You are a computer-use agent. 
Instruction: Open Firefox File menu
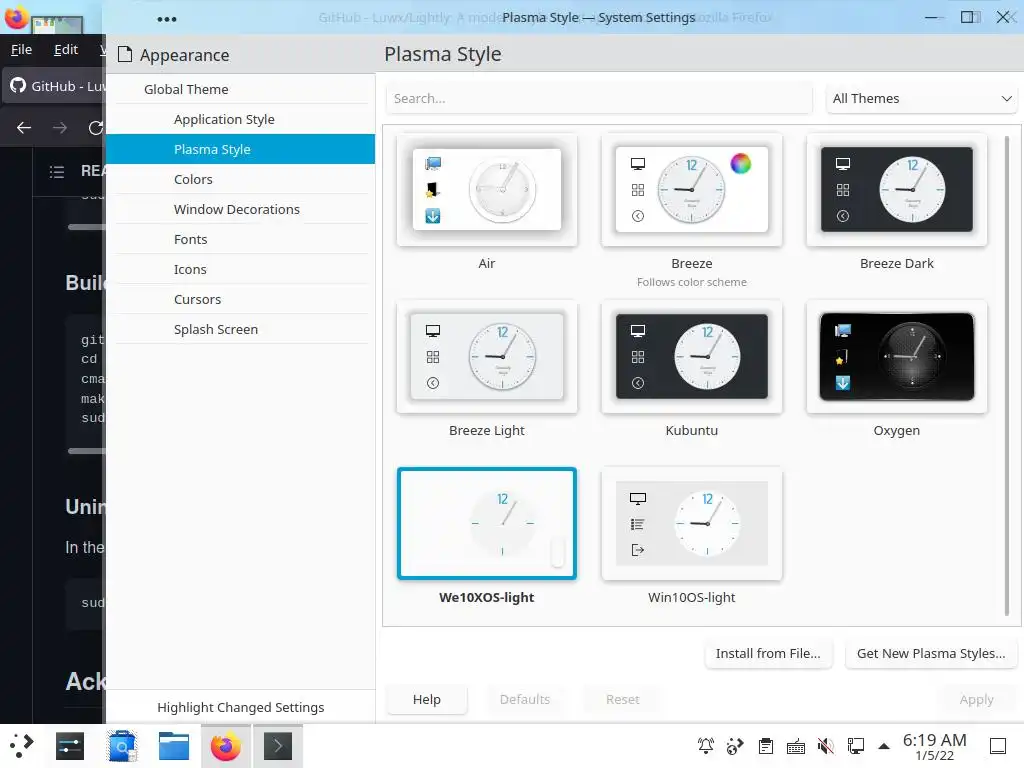click(x=22, y=50)
